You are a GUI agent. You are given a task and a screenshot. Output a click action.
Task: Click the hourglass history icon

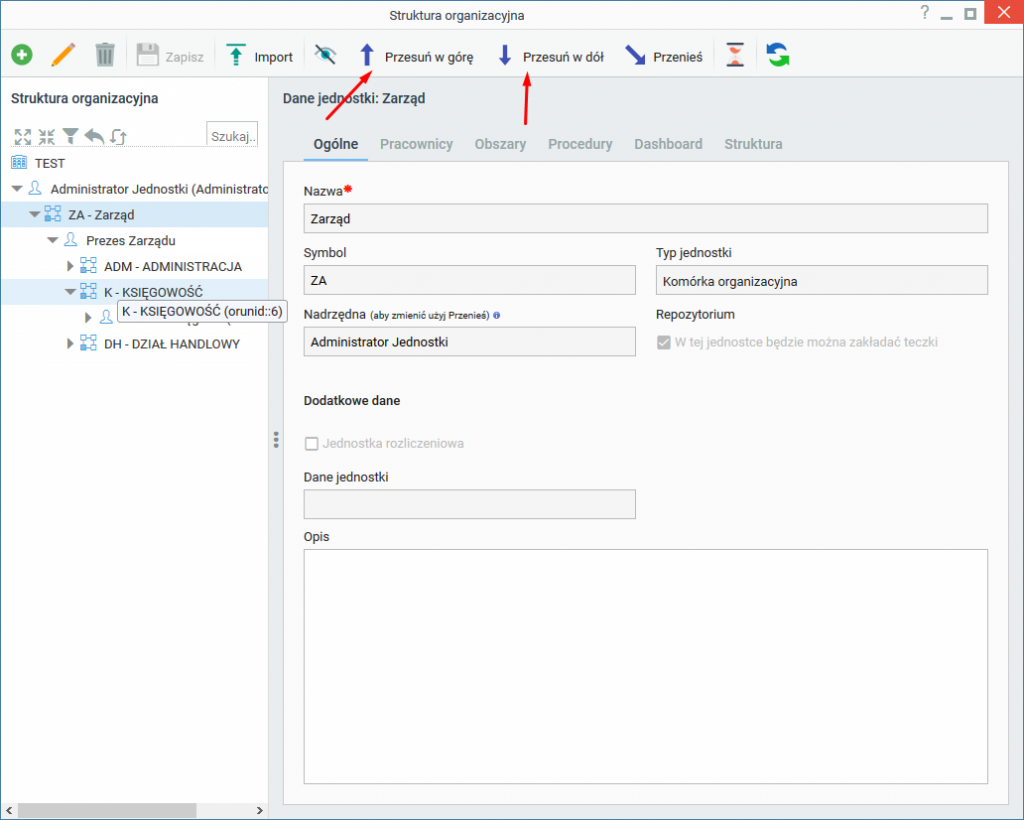(x=735, y=55)
